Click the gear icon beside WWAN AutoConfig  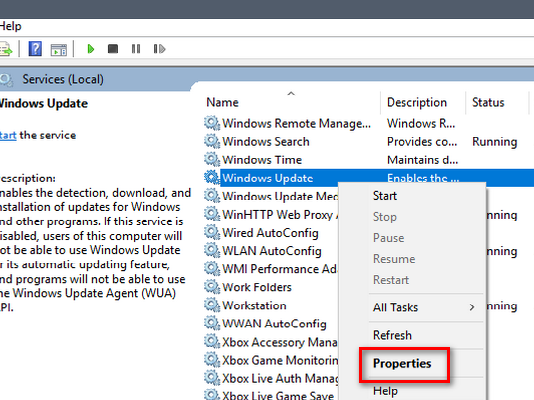[212, 323]
